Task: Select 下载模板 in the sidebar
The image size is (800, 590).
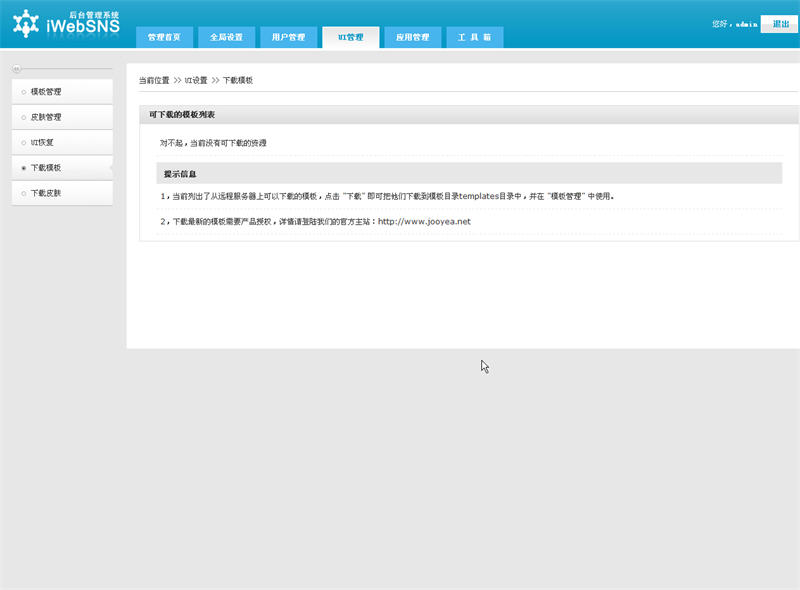Action: tap(62, 168)
